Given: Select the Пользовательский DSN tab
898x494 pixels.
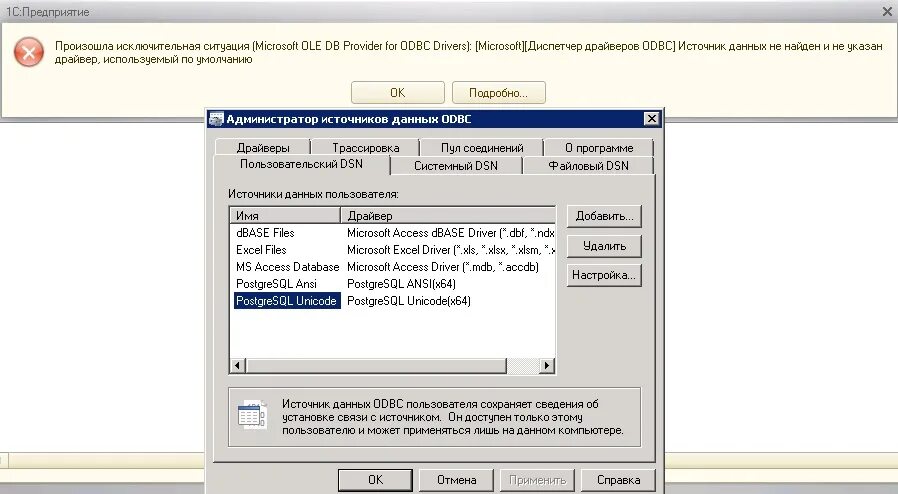Looking at the screenshot, I should coord(301,164).
